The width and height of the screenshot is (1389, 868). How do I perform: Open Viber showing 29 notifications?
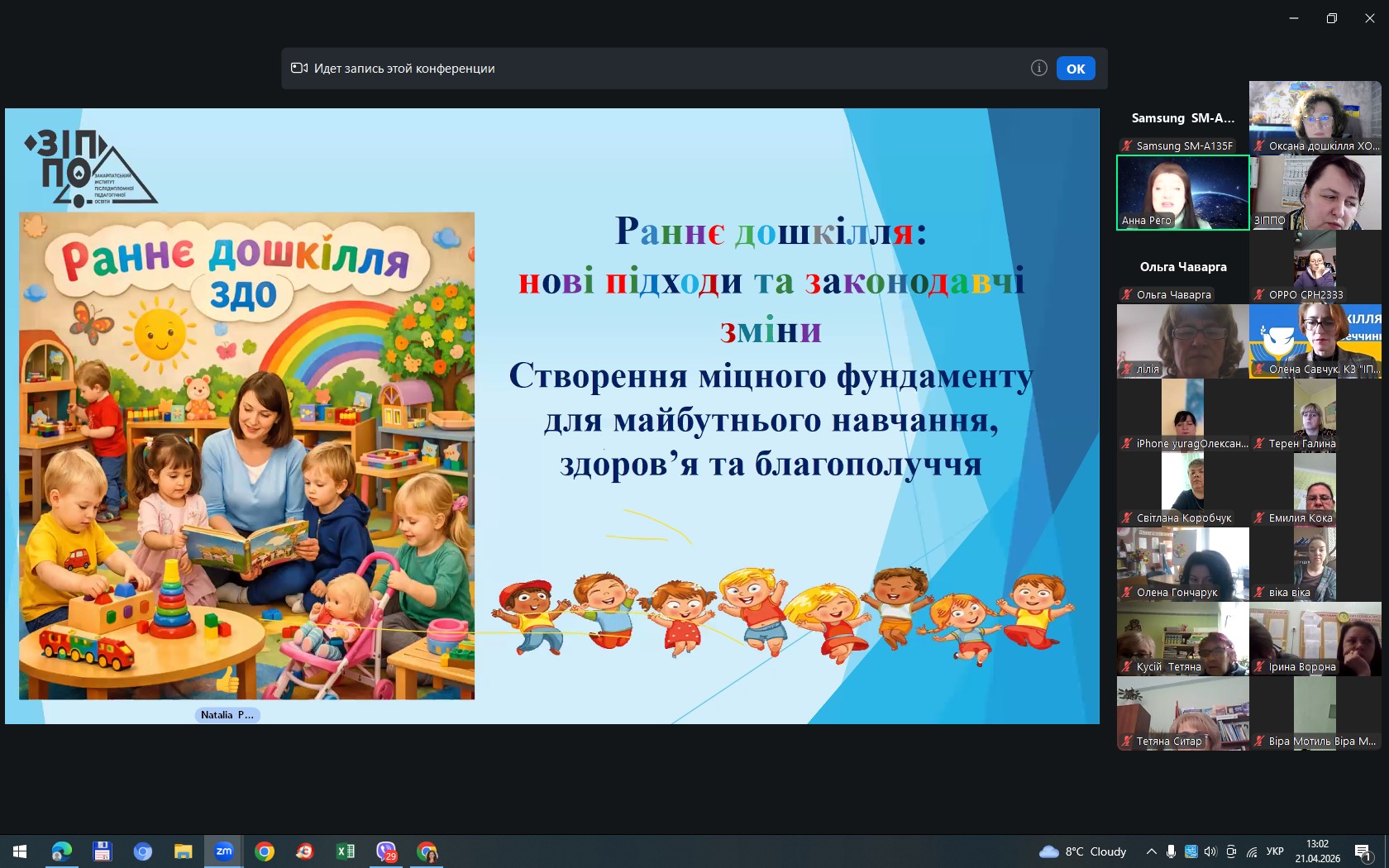[385, 851]
